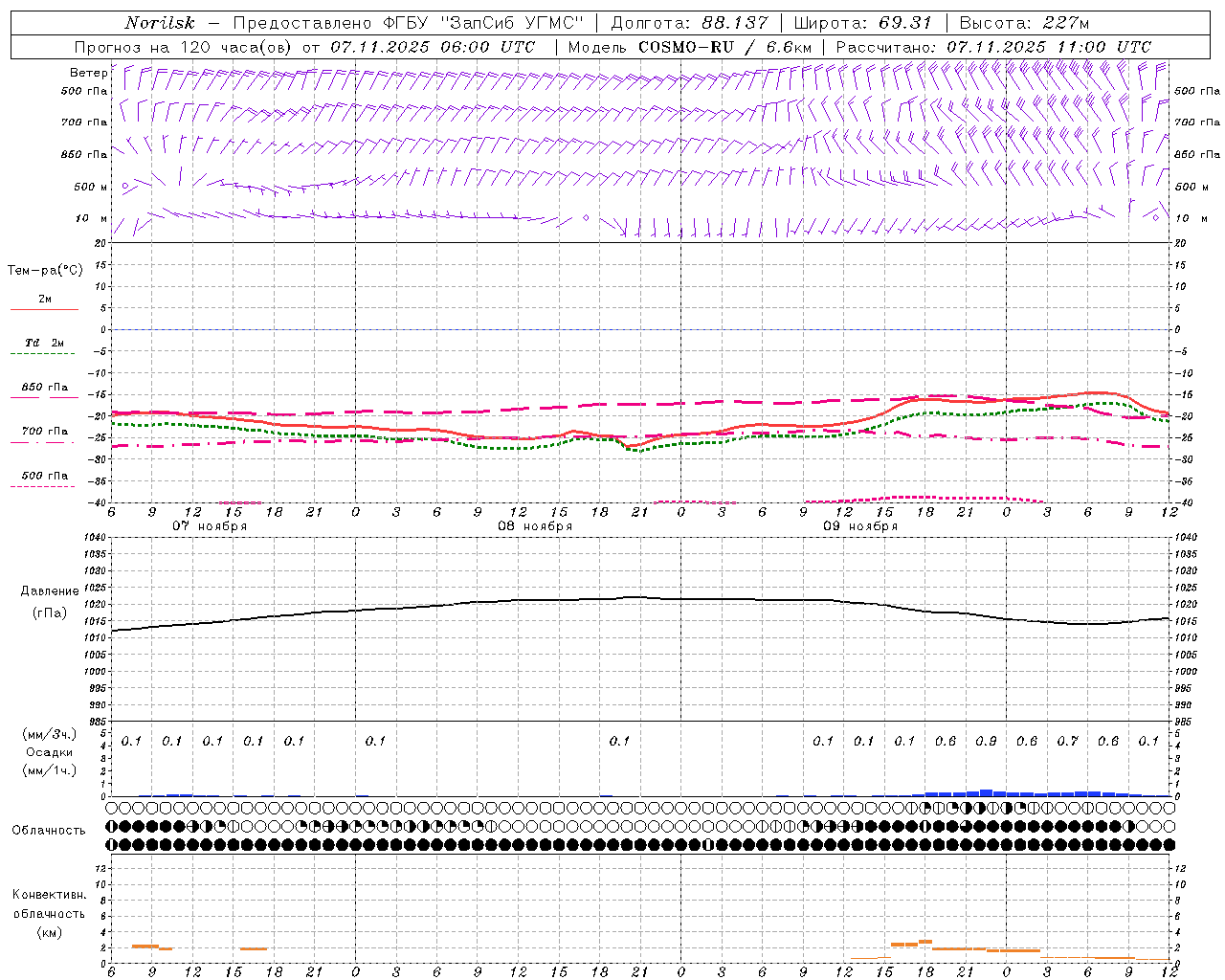Click the elevation text "Высота: 227м"
Viewport: 1225px width, 980px height.
(x=1024, y=23)
